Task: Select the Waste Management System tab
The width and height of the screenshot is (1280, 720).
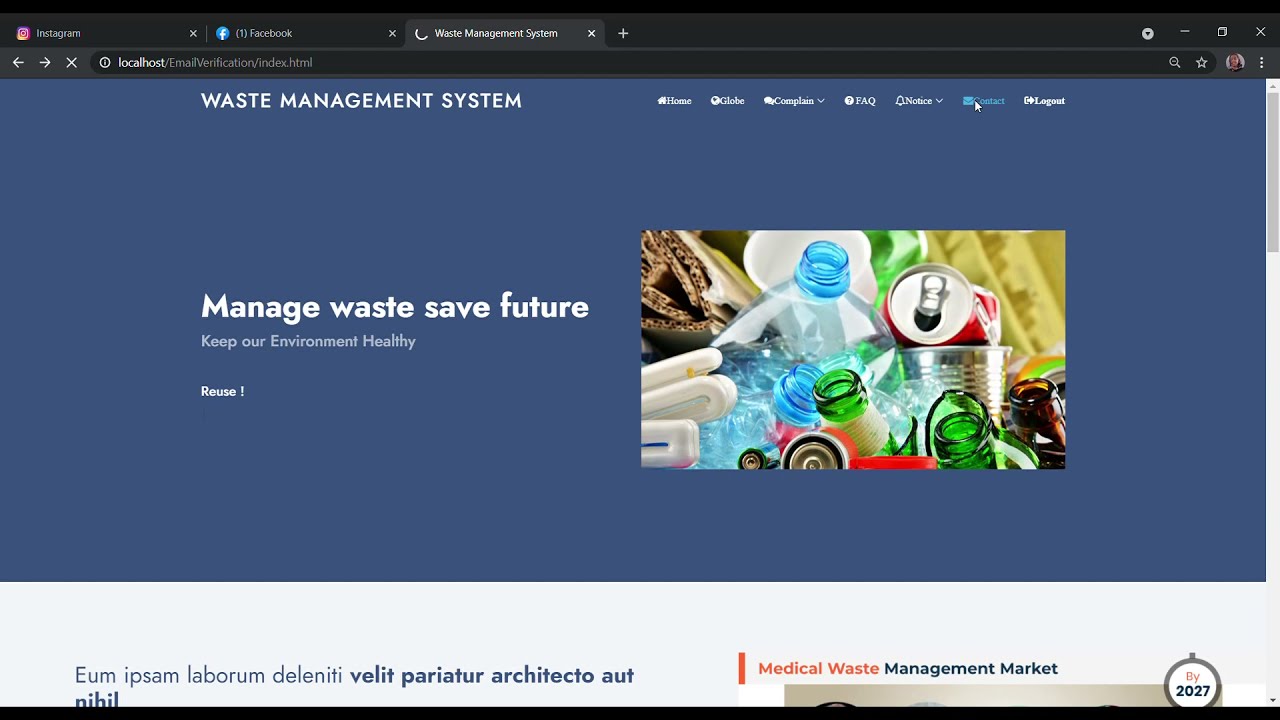Action: [505, 33]
